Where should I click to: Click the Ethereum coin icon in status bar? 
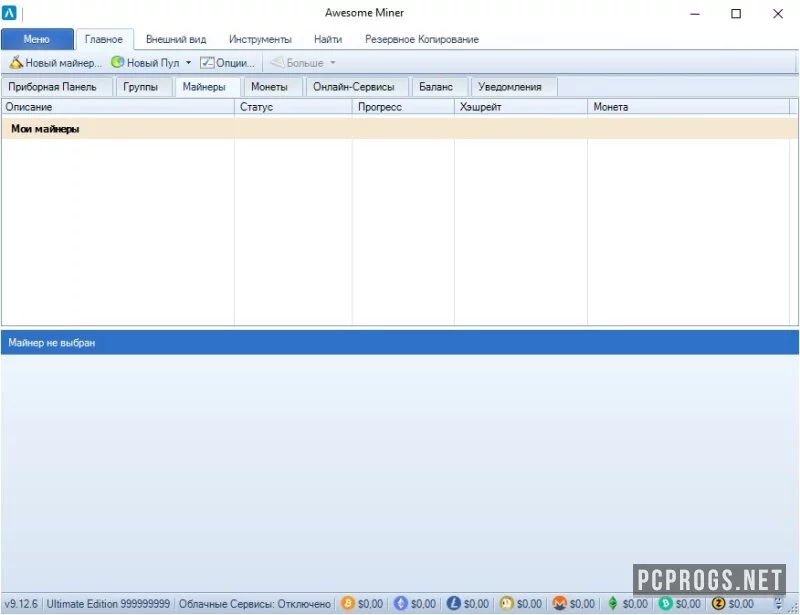[401, 604]
